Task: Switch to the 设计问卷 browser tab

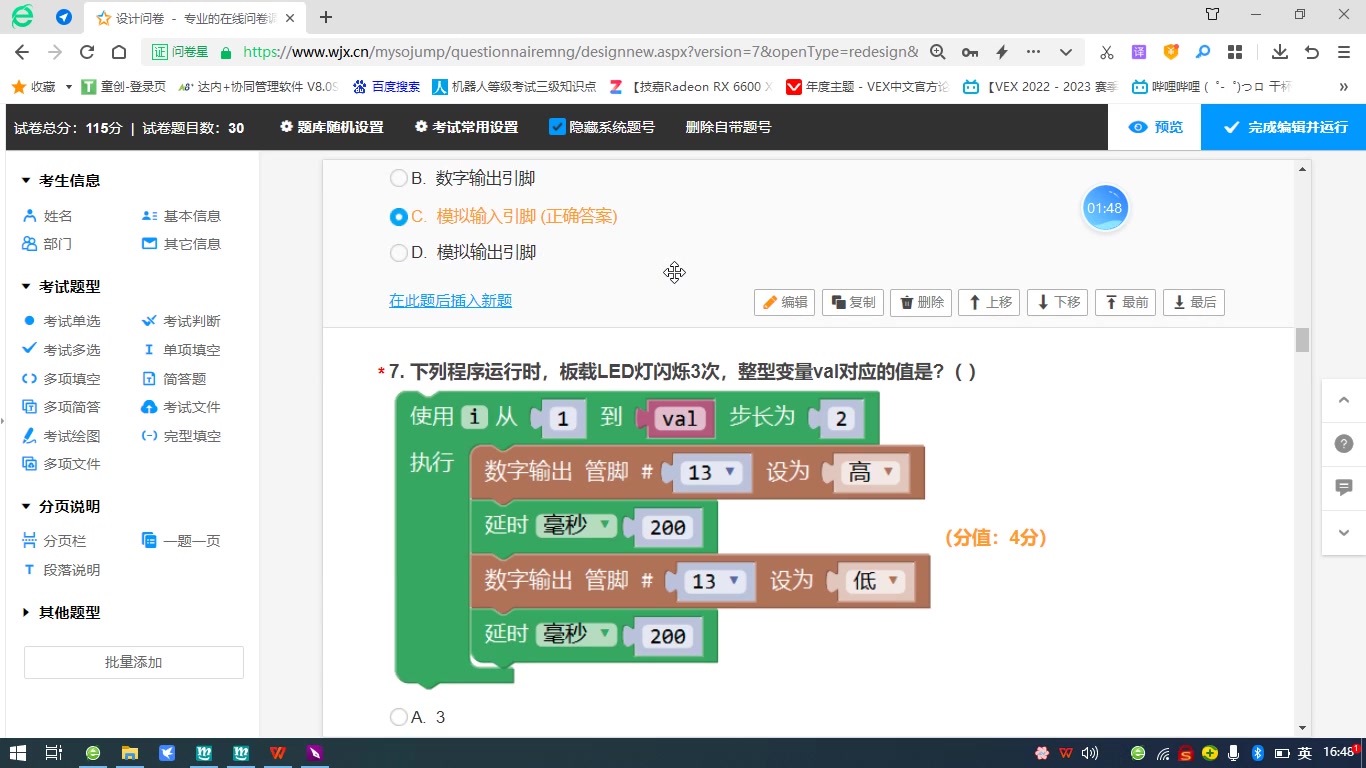Action: click(x=197, y=18)
